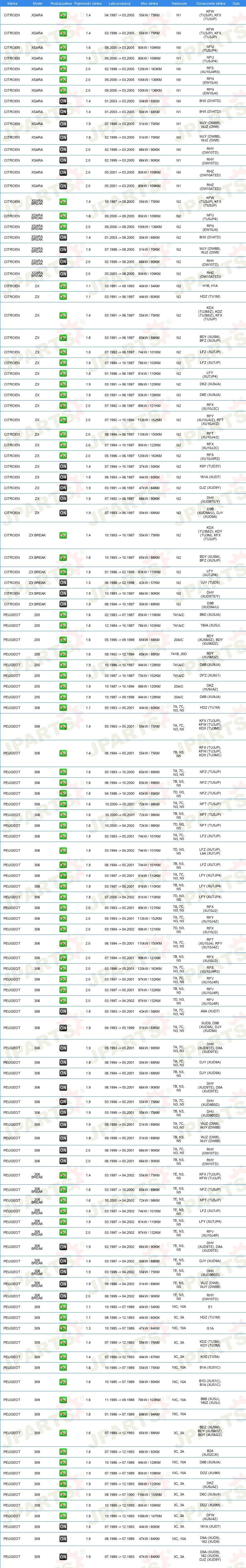Click the Pojemność silnika column header

88,3
